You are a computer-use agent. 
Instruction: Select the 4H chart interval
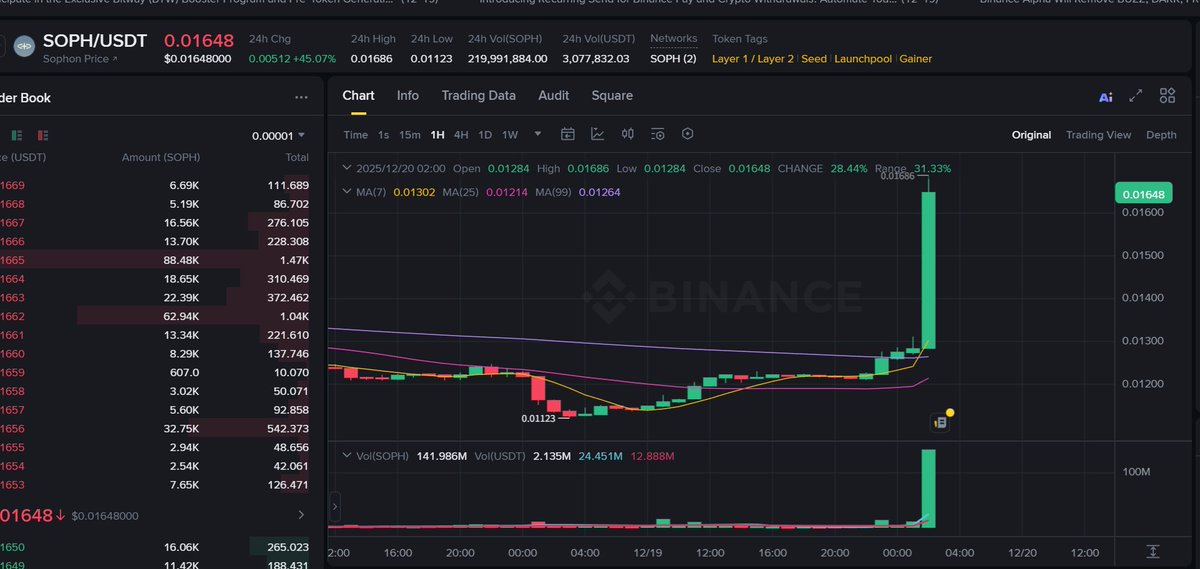(x=461, y=135)
